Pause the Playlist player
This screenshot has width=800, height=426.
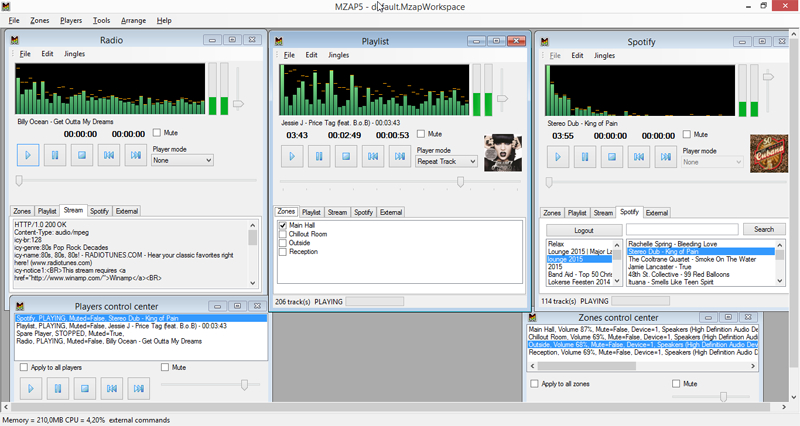[319, 156]
